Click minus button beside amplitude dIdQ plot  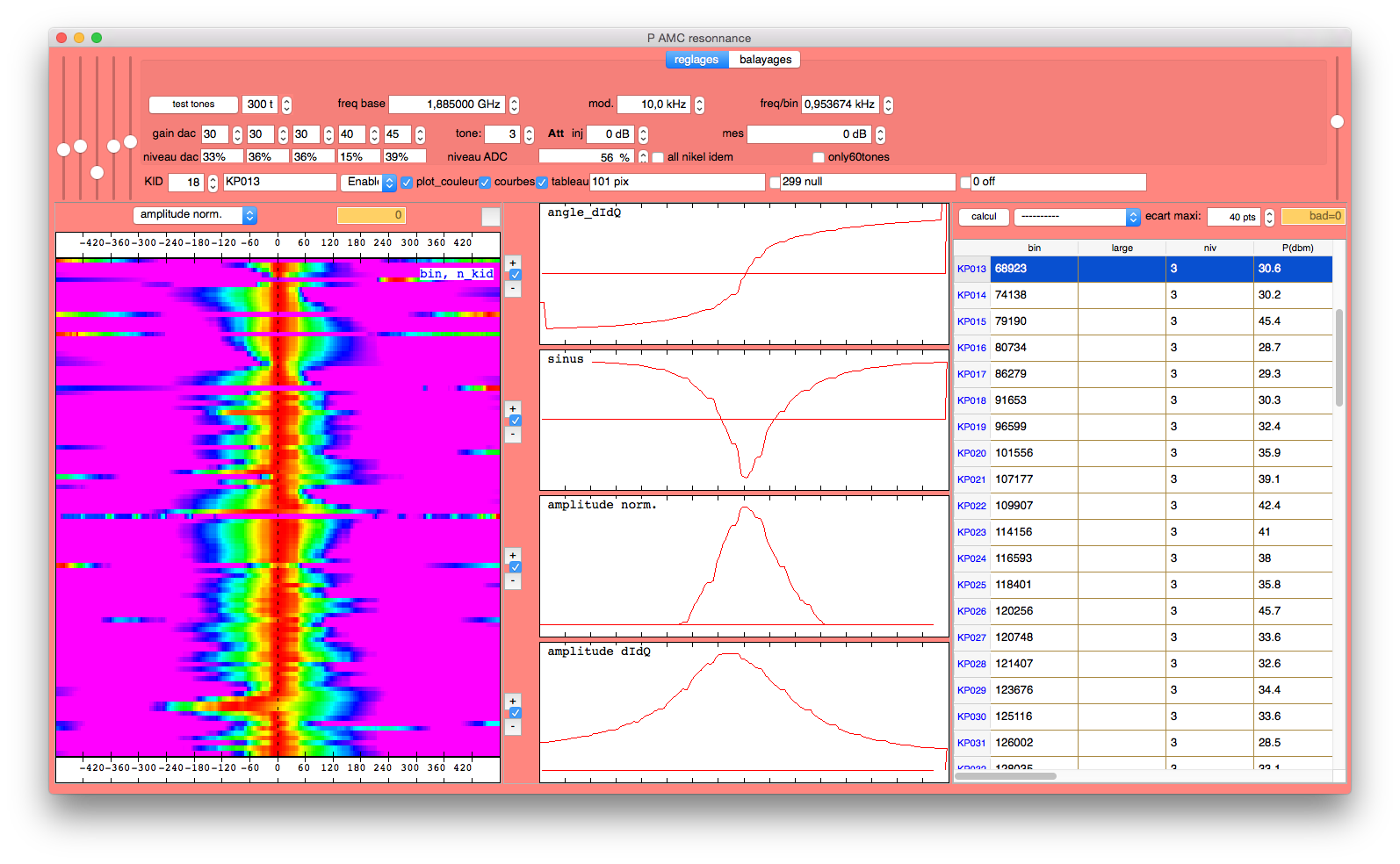coord(513,726)
